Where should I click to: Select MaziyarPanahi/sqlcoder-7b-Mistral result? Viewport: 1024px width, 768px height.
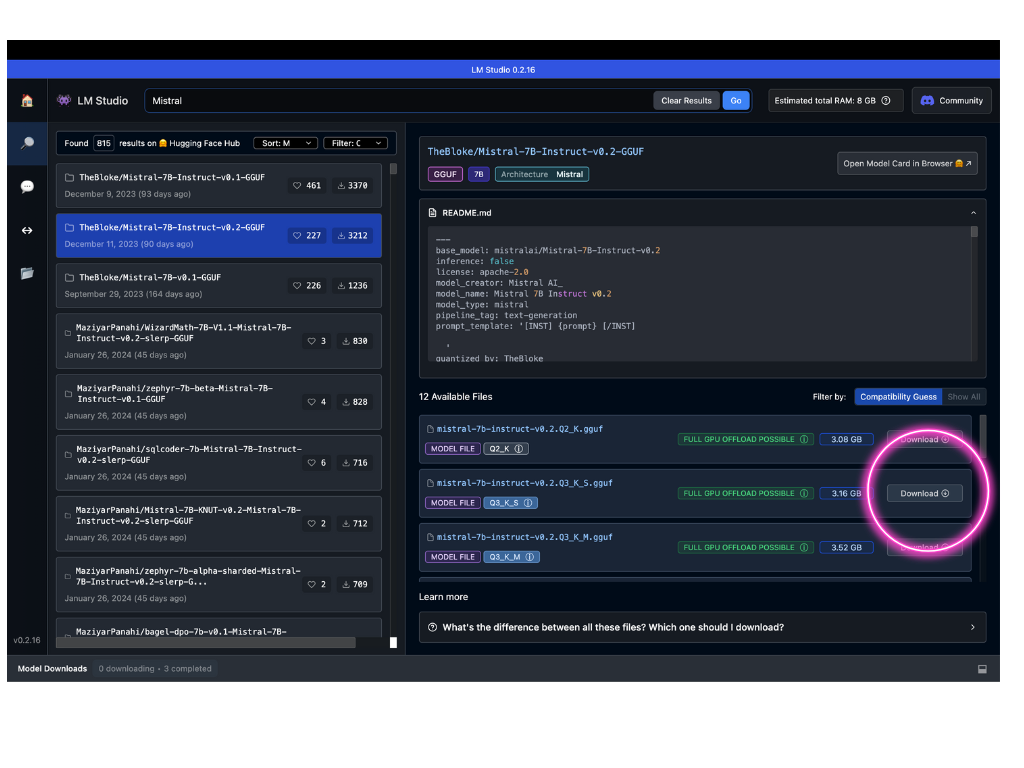point(219,462)
